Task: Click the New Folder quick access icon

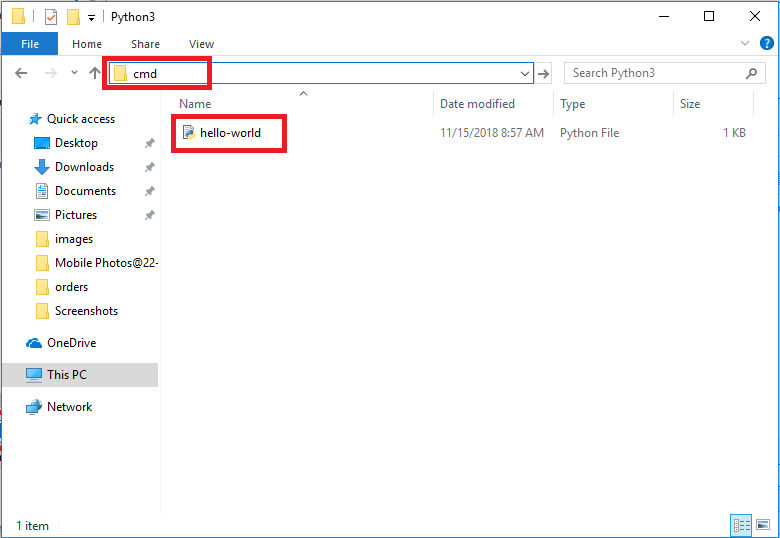Action: pos(73,17)
